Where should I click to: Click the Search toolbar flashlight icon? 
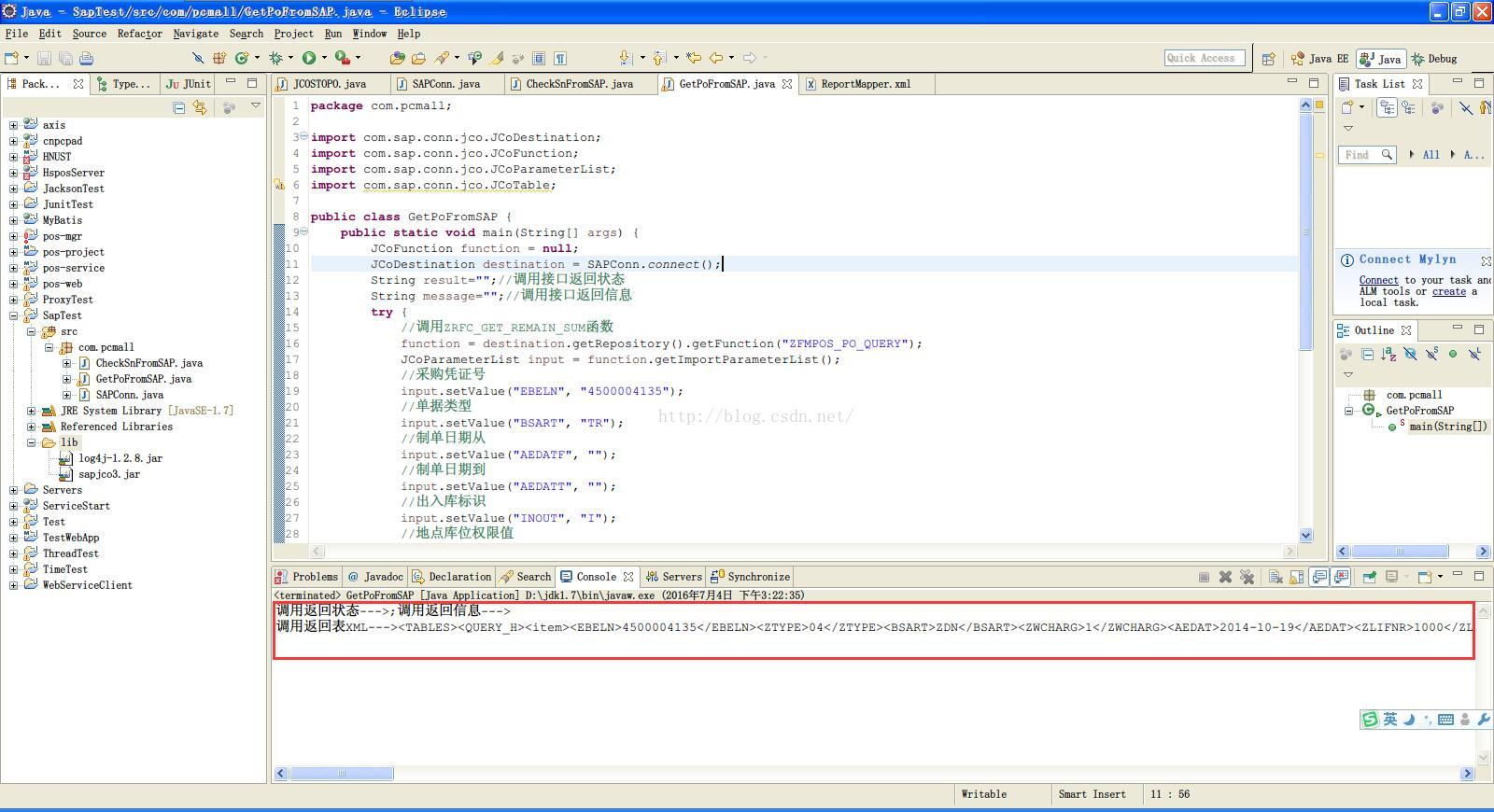442,58
